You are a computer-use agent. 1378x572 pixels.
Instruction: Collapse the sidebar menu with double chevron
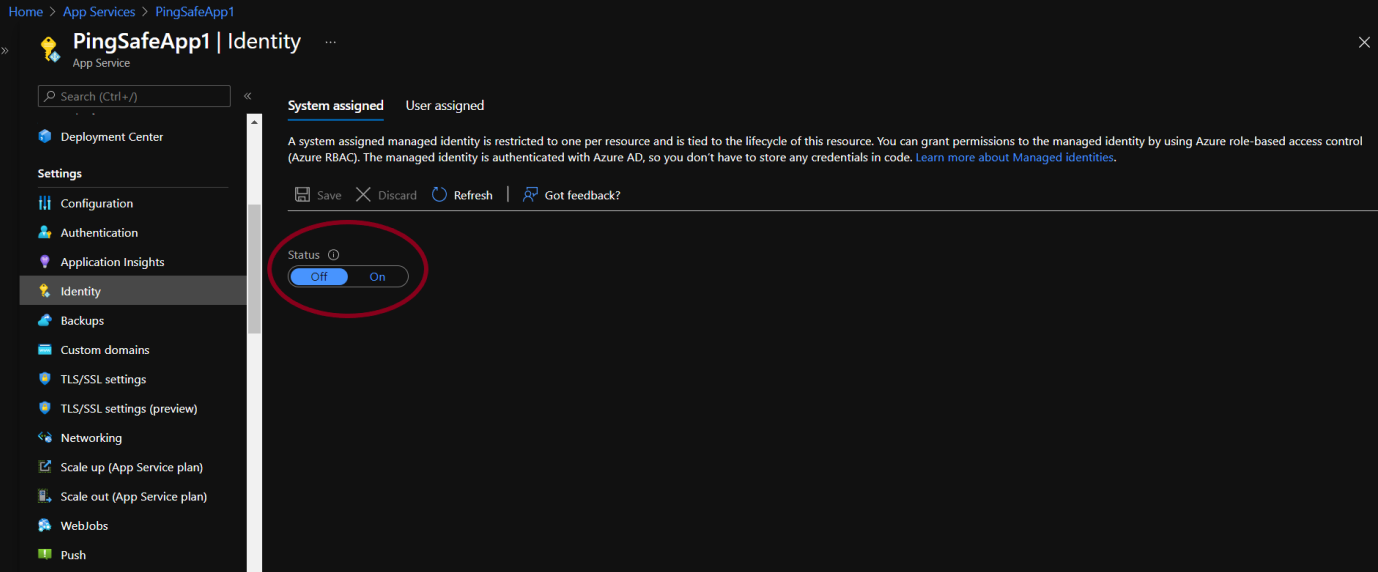click(x=248, y=96)
